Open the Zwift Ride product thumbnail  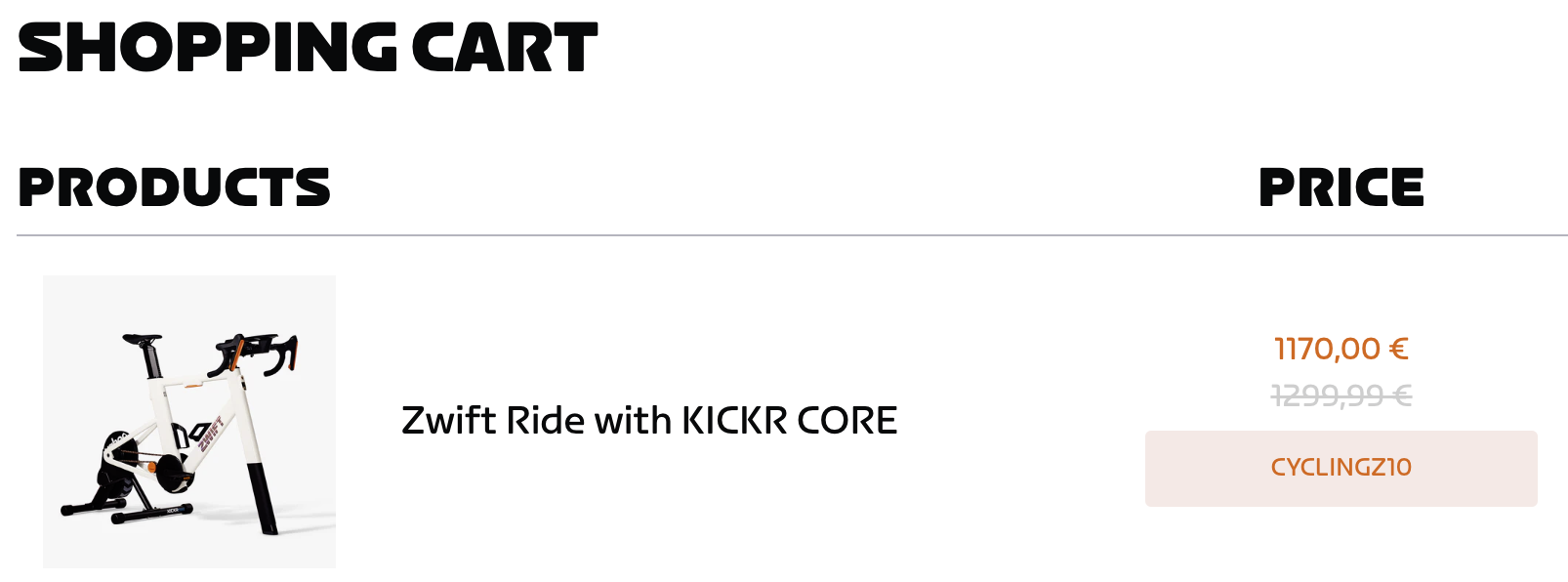click(x=188, y=421)
